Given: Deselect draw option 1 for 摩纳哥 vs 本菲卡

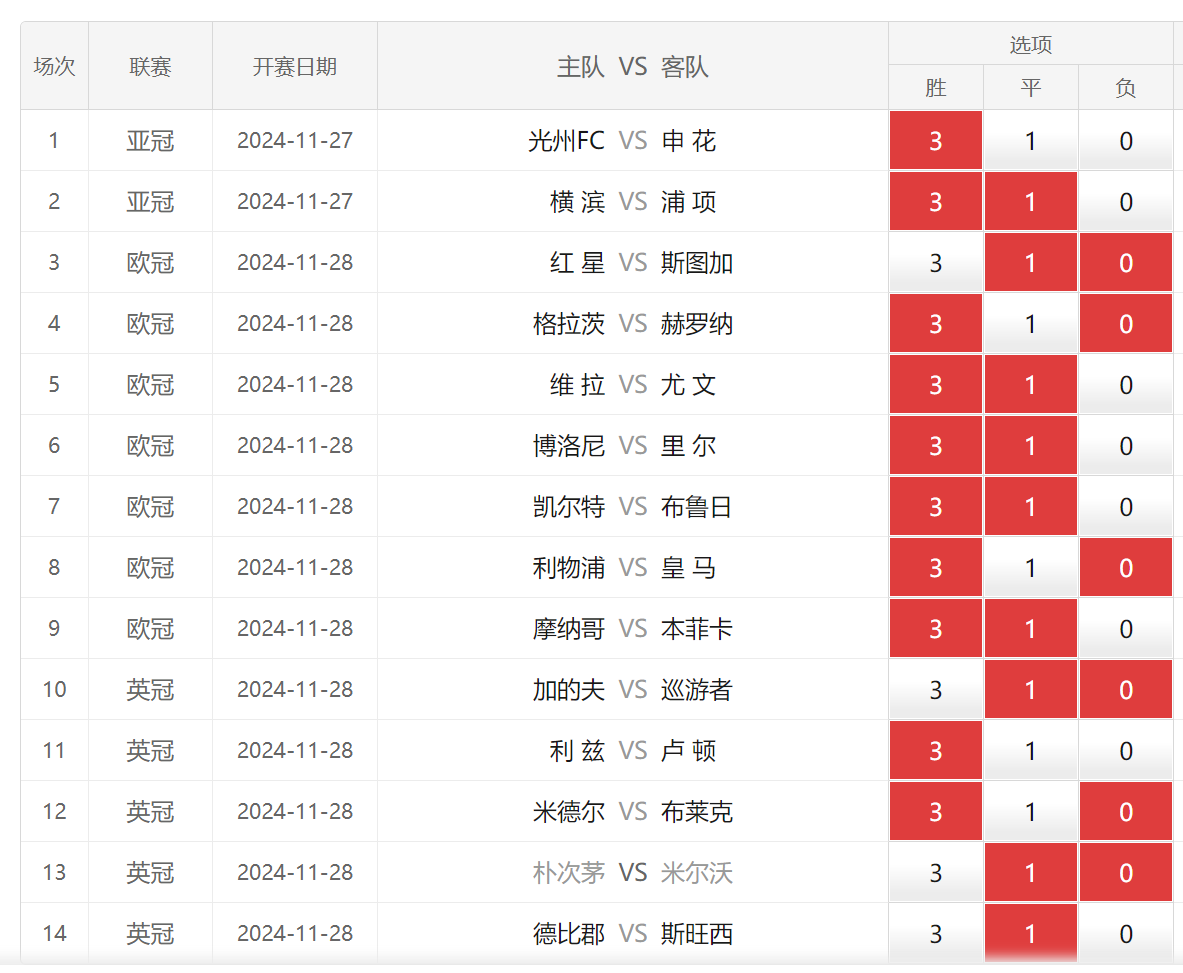Looking at the screenshot, I should pyautogui.click(x=1030, y=629).
